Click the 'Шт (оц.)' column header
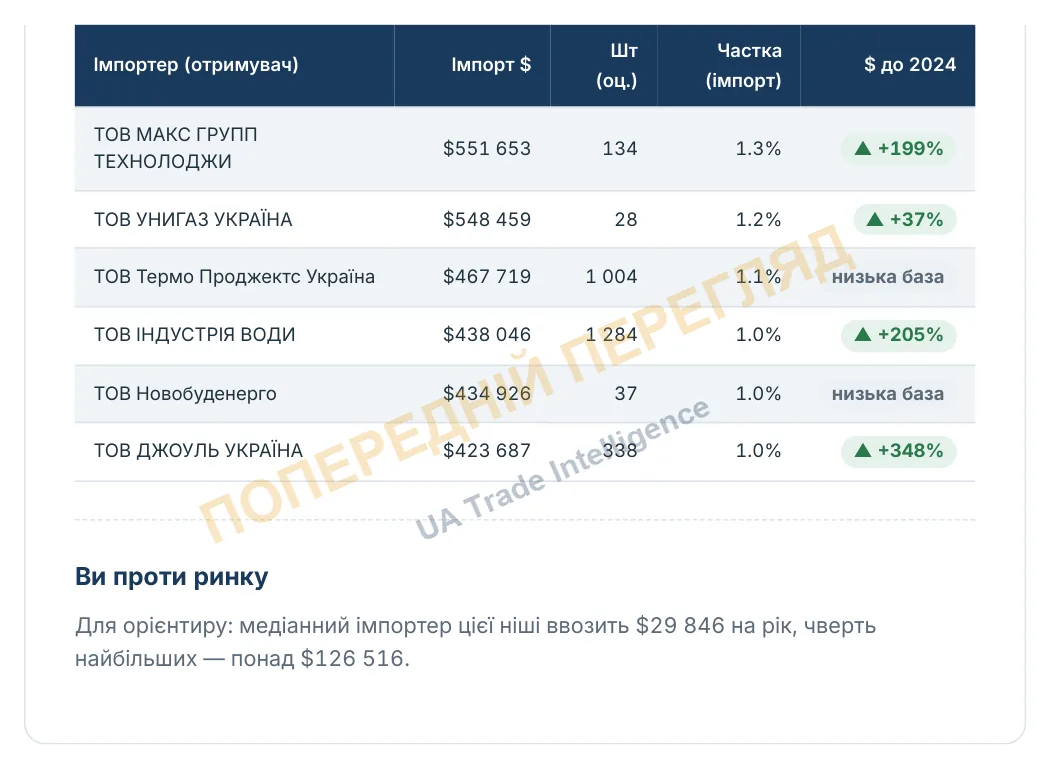This screenshot has height=768, width=1050. (617, 66)
